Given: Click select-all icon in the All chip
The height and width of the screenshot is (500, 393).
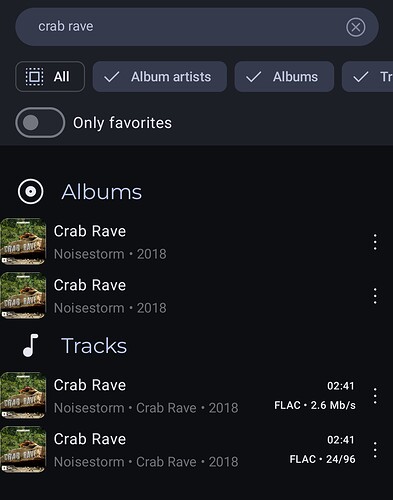Looking at the screenshot, I should [34, 77].
